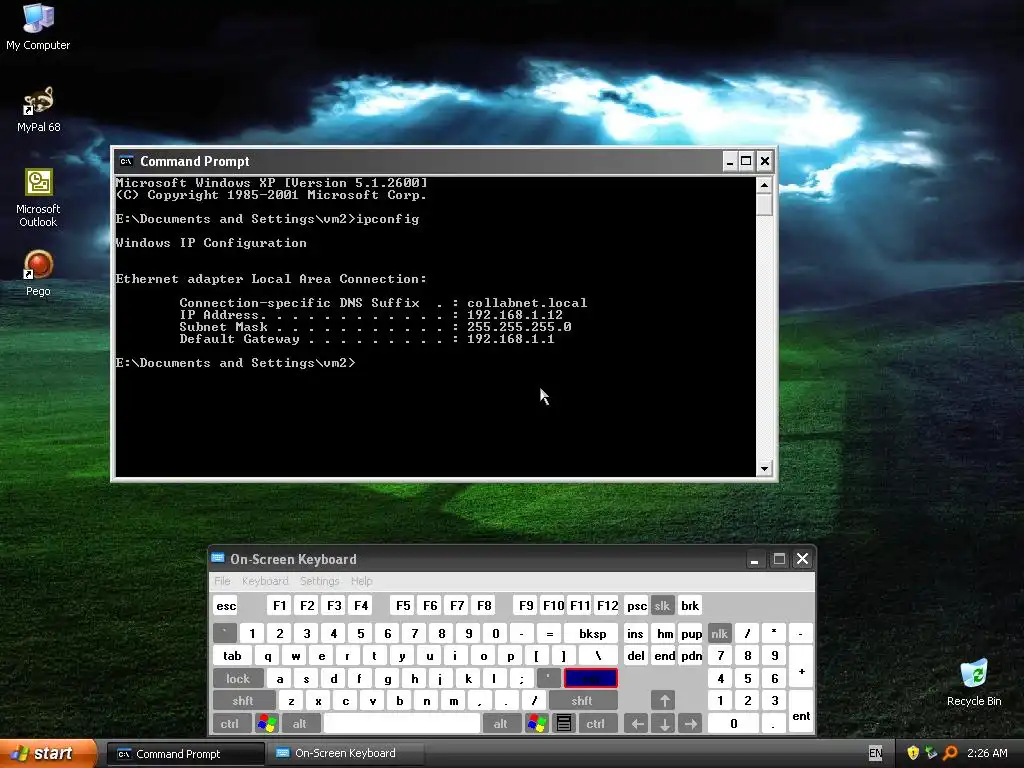The height and width of the screenshot is (768, 1024).
Task: Toggle the right ctrl key
Action: [x=596, y=724]
